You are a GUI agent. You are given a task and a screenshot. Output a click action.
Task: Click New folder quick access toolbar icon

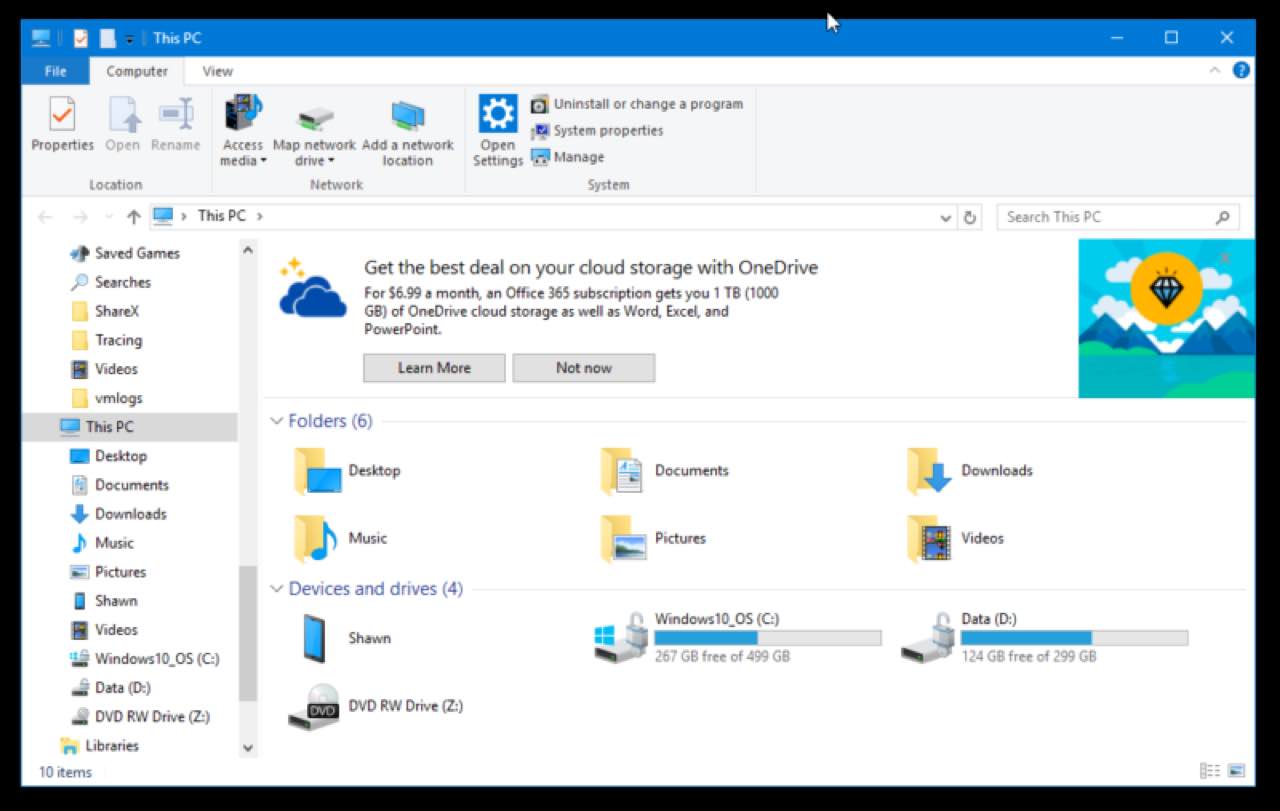coord(107,38)
